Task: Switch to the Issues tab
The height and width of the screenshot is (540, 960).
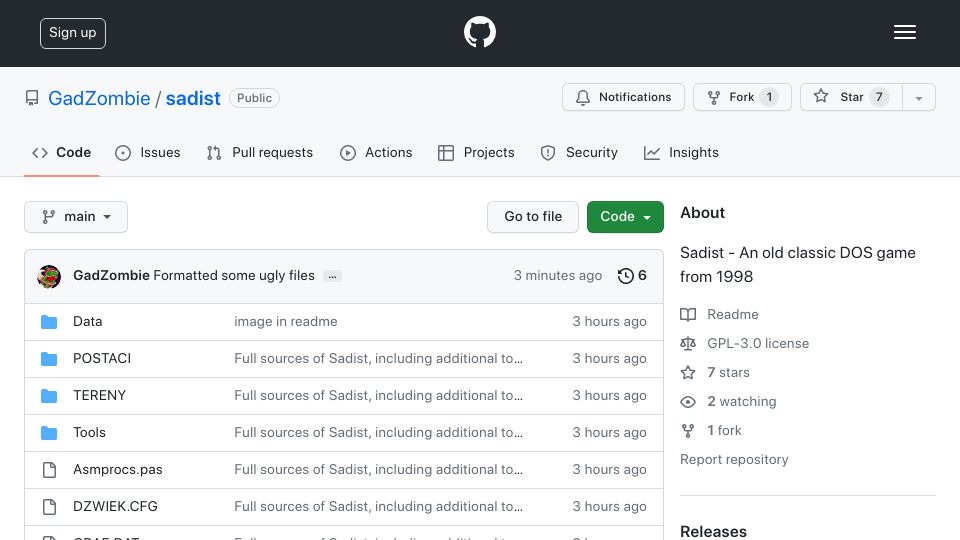Action: tap(148, 152)
